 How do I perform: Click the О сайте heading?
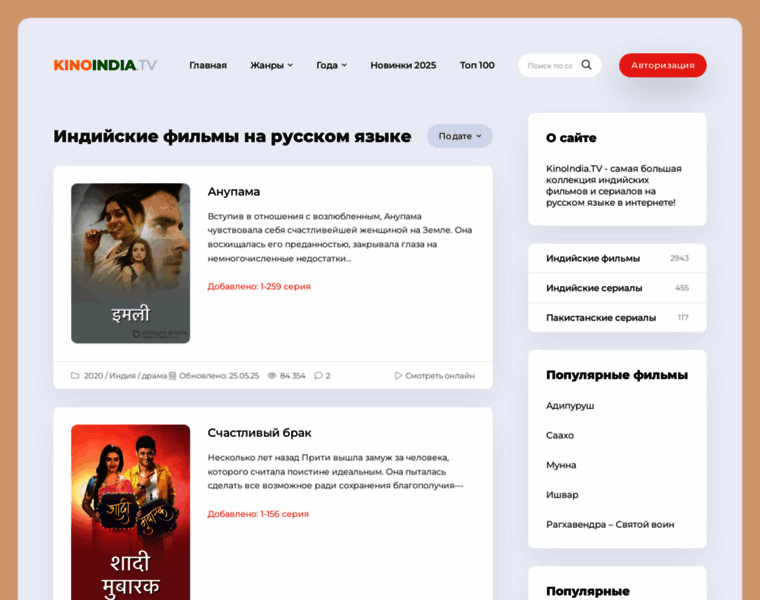point(571,138)
